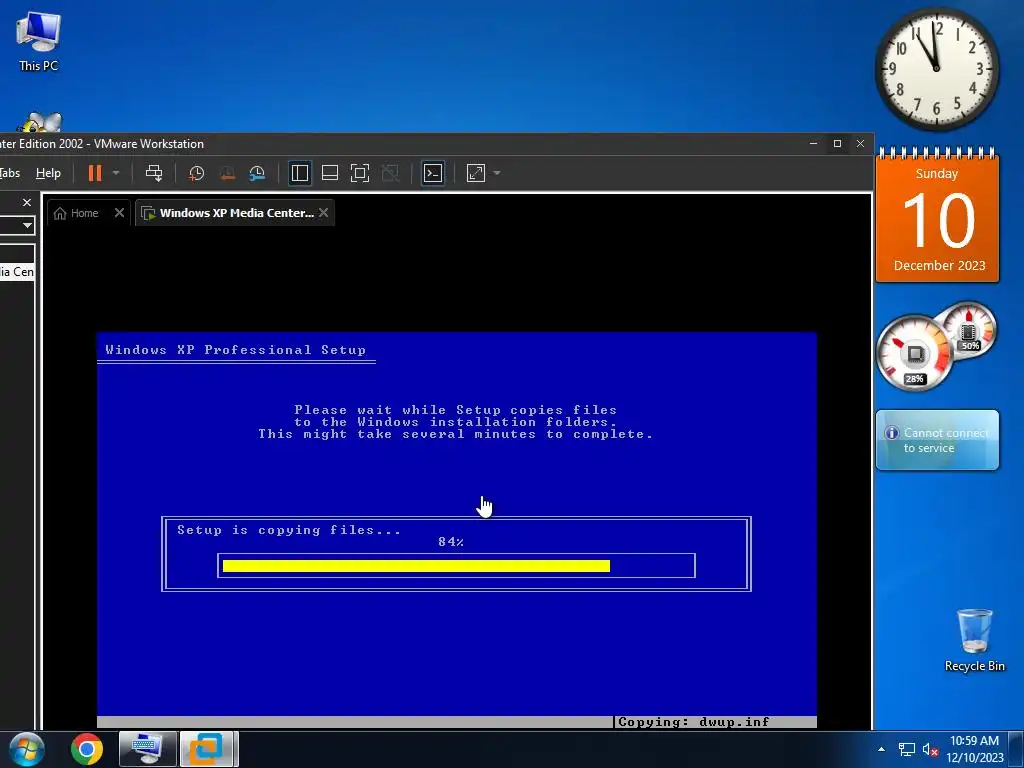Image resolution: width=1024 pixels, height=768 pixels.
Task: Click the library search field
Action: pyautogui.click(x=10, y=225)
